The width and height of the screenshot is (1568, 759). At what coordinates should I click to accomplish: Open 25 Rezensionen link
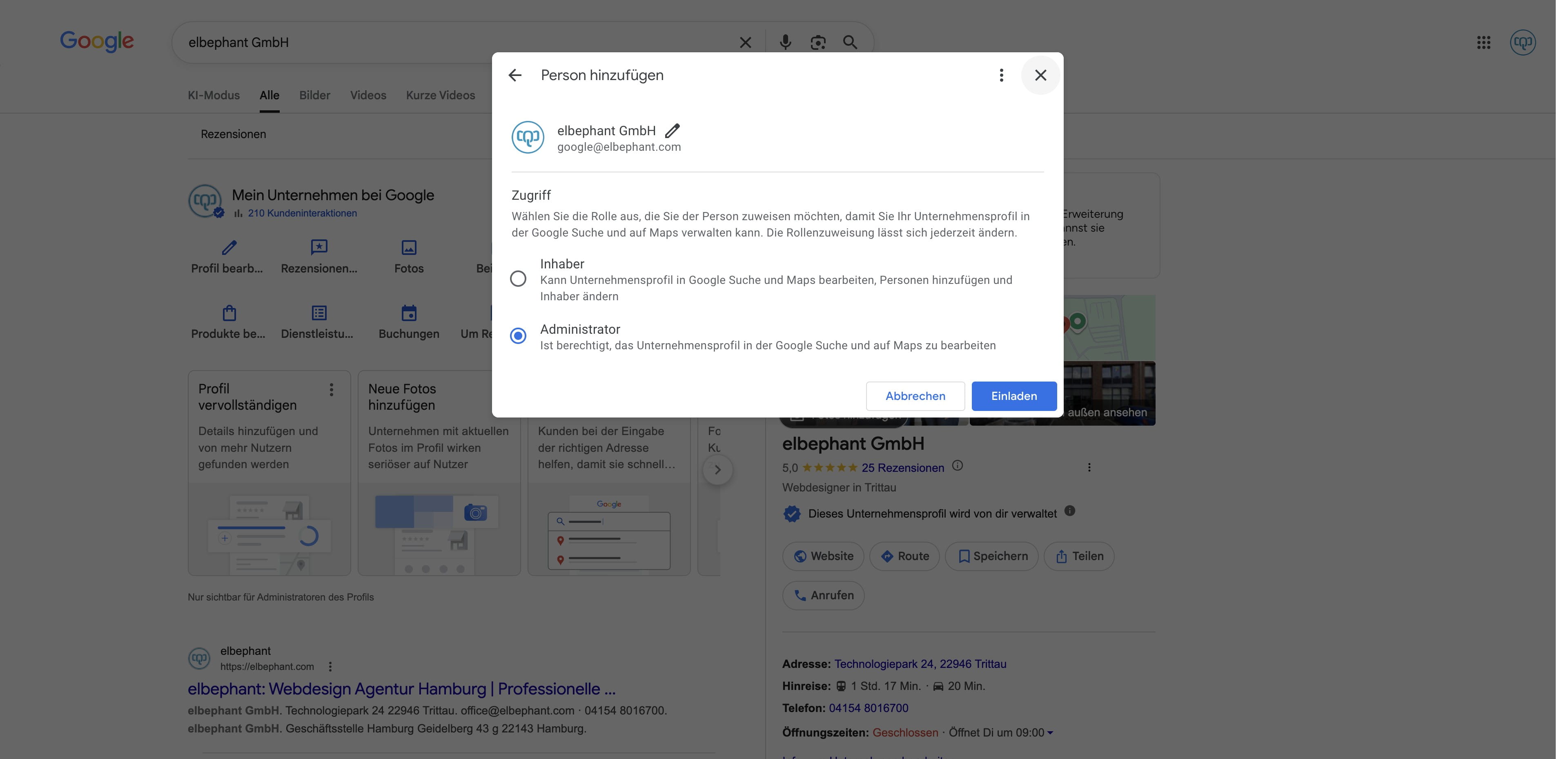tap(903, 468)
